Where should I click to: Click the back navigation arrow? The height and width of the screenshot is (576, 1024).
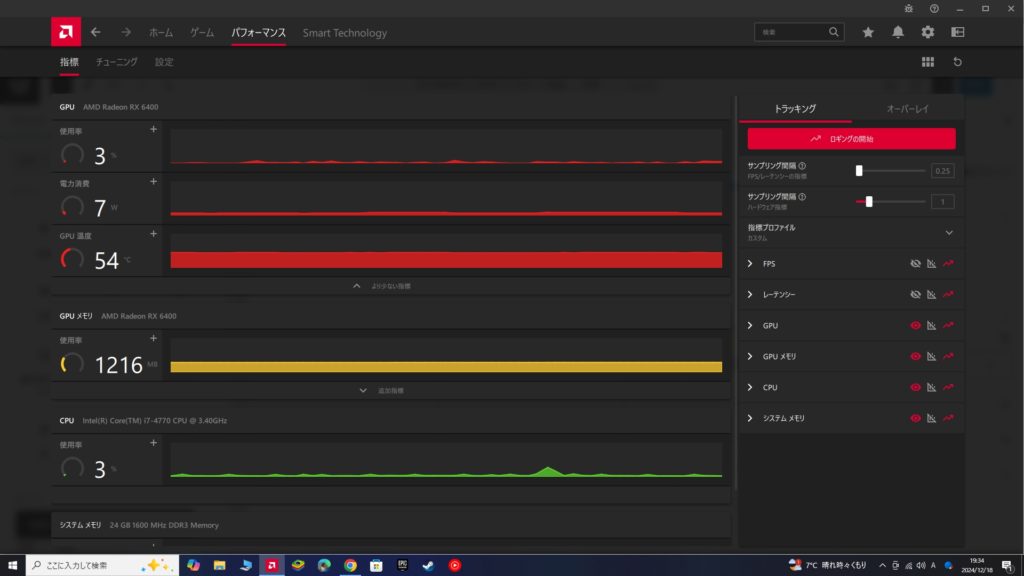point(96,32)
